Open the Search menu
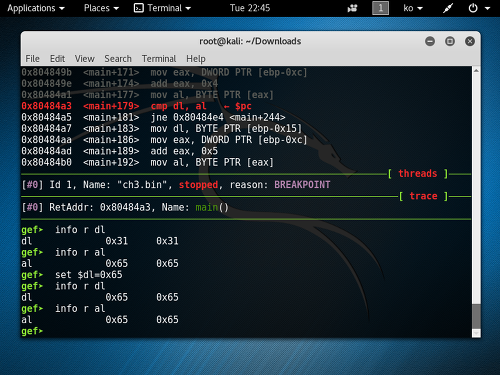 coord(118,59)
